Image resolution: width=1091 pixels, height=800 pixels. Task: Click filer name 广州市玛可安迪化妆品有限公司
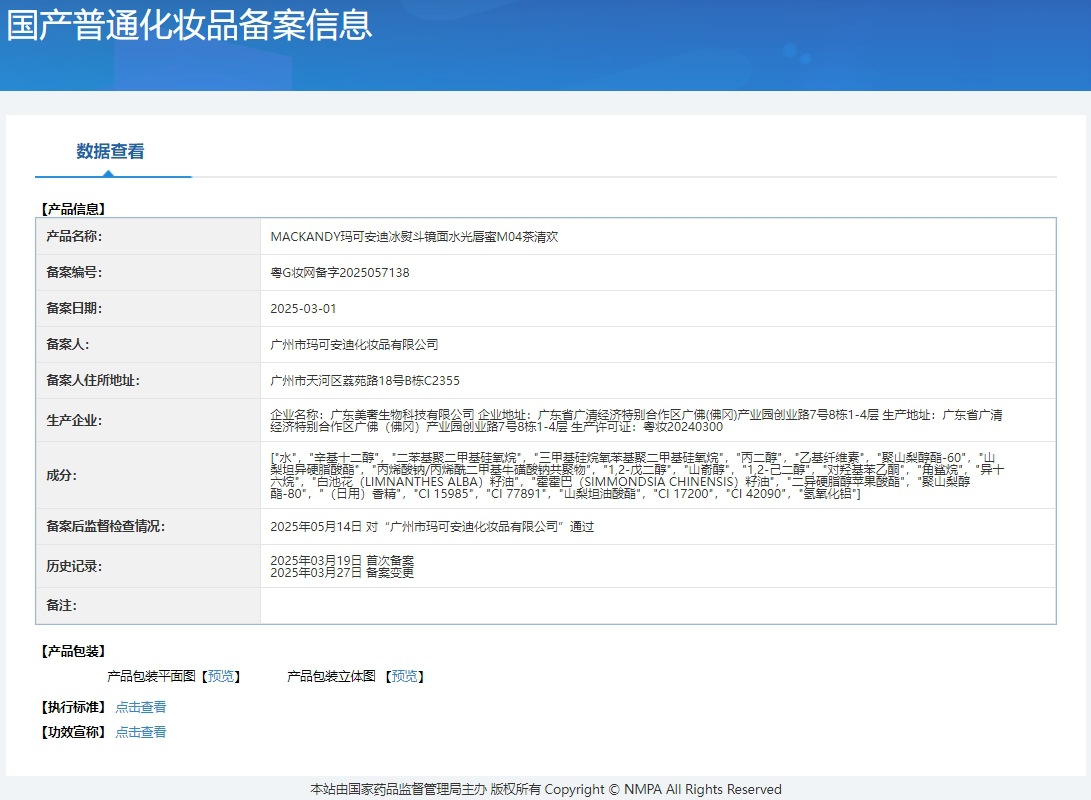click(354, 344)
